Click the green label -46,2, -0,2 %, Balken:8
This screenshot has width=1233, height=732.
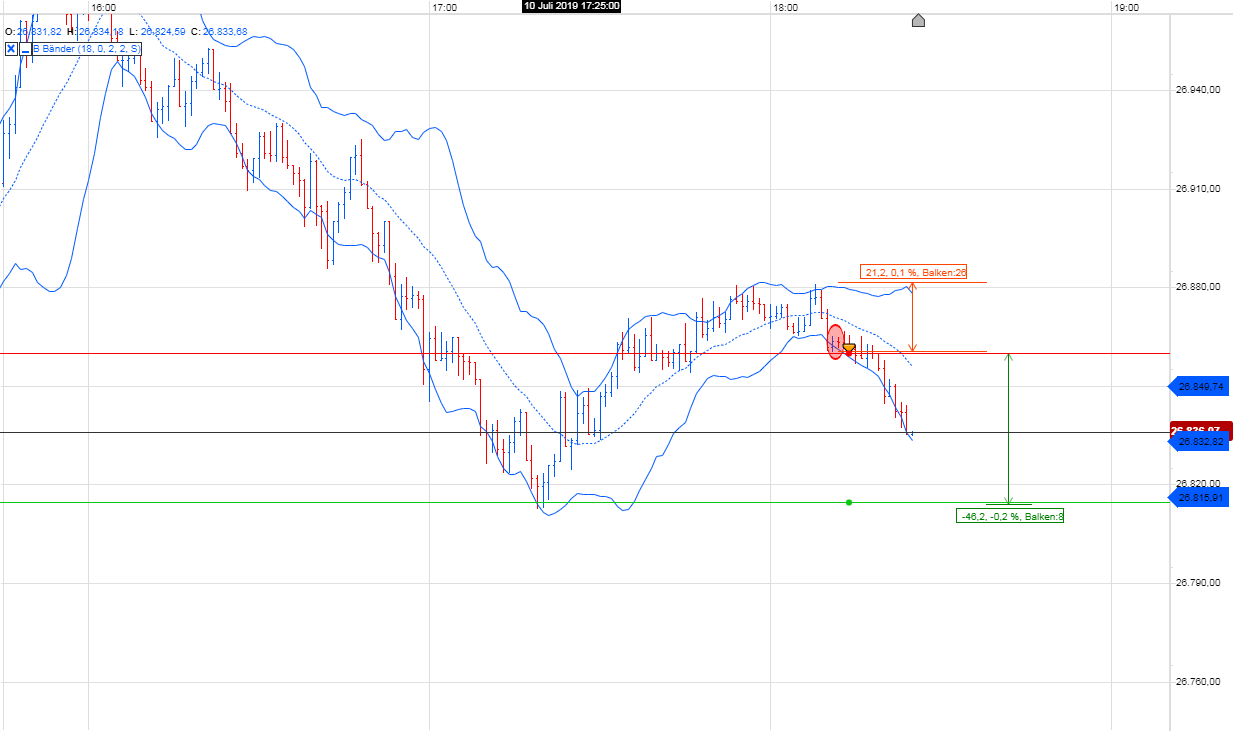tap(1012, 516)
